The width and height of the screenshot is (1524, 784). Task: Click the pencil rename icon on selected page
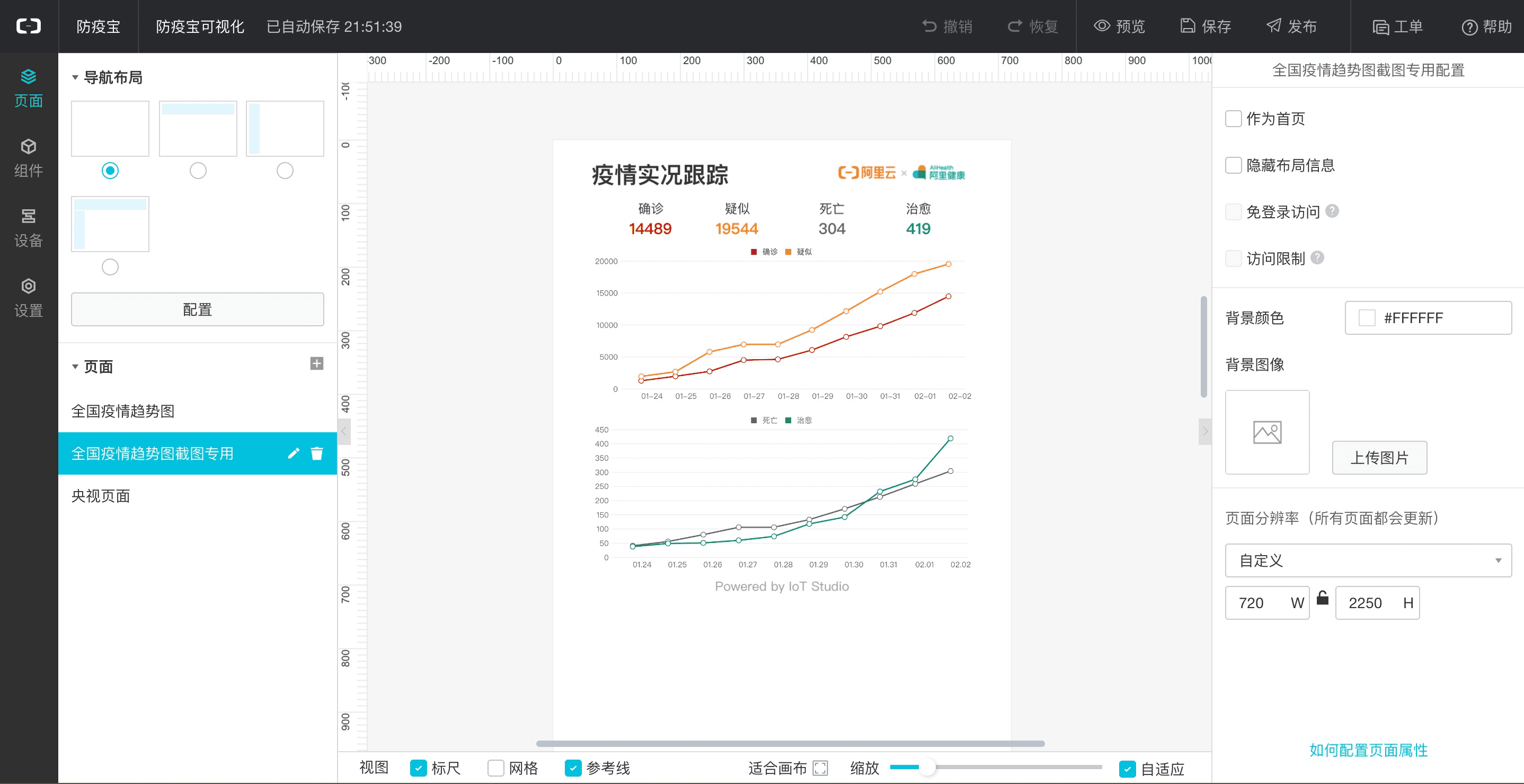coord(294,453)
